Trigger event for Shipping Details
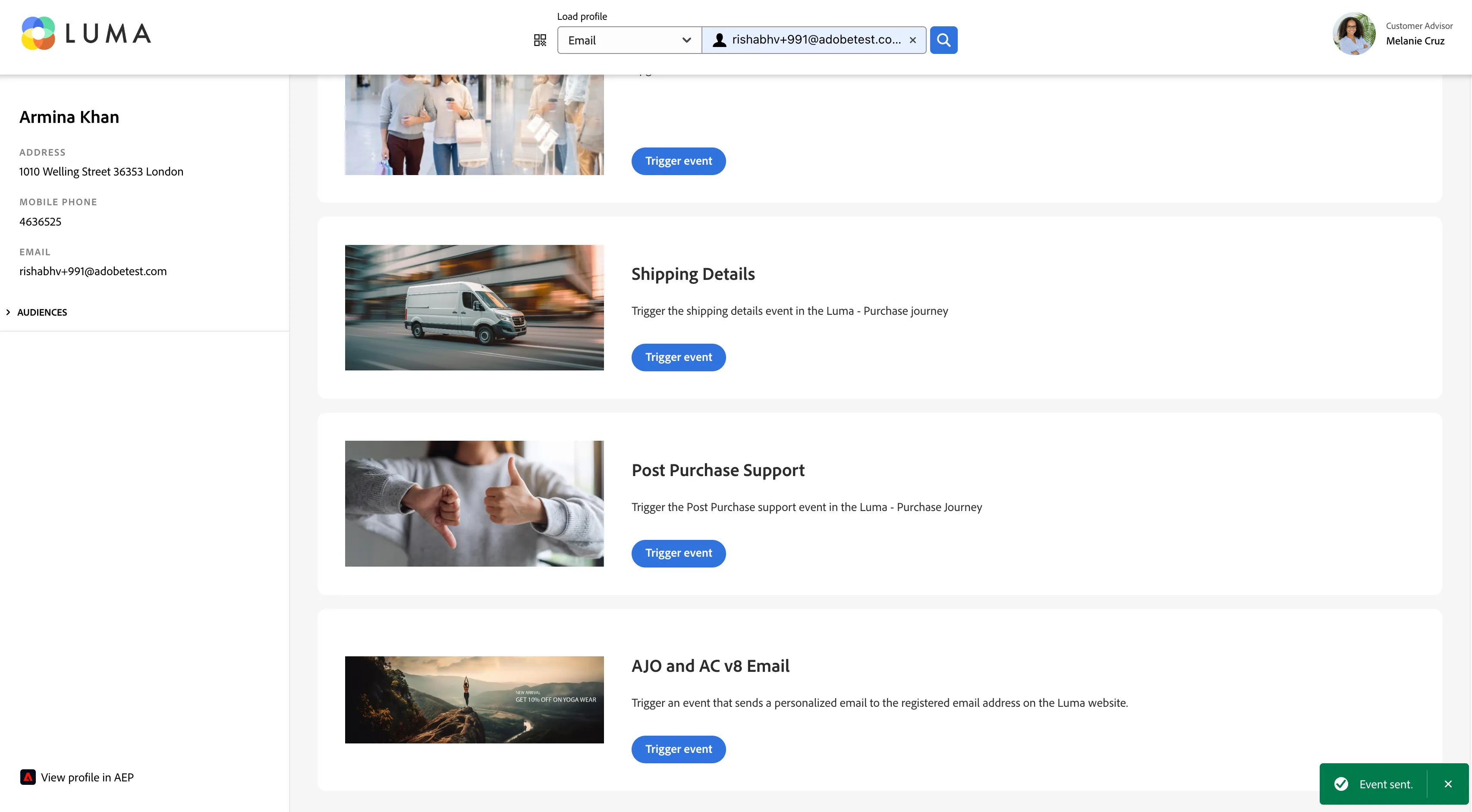The width and height of the screenshot is (1472, 812). 678,357
